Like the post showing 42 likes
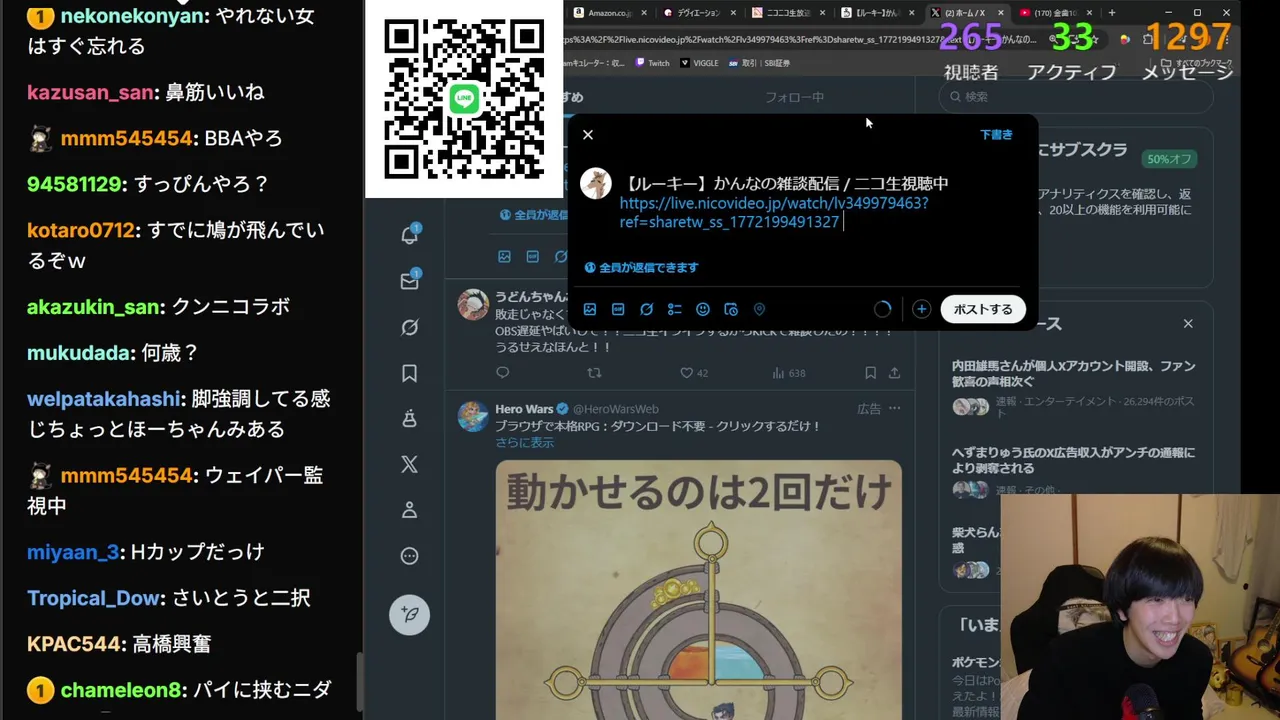This screenshot has height=720, width=1280. click(x=693, y=373)
